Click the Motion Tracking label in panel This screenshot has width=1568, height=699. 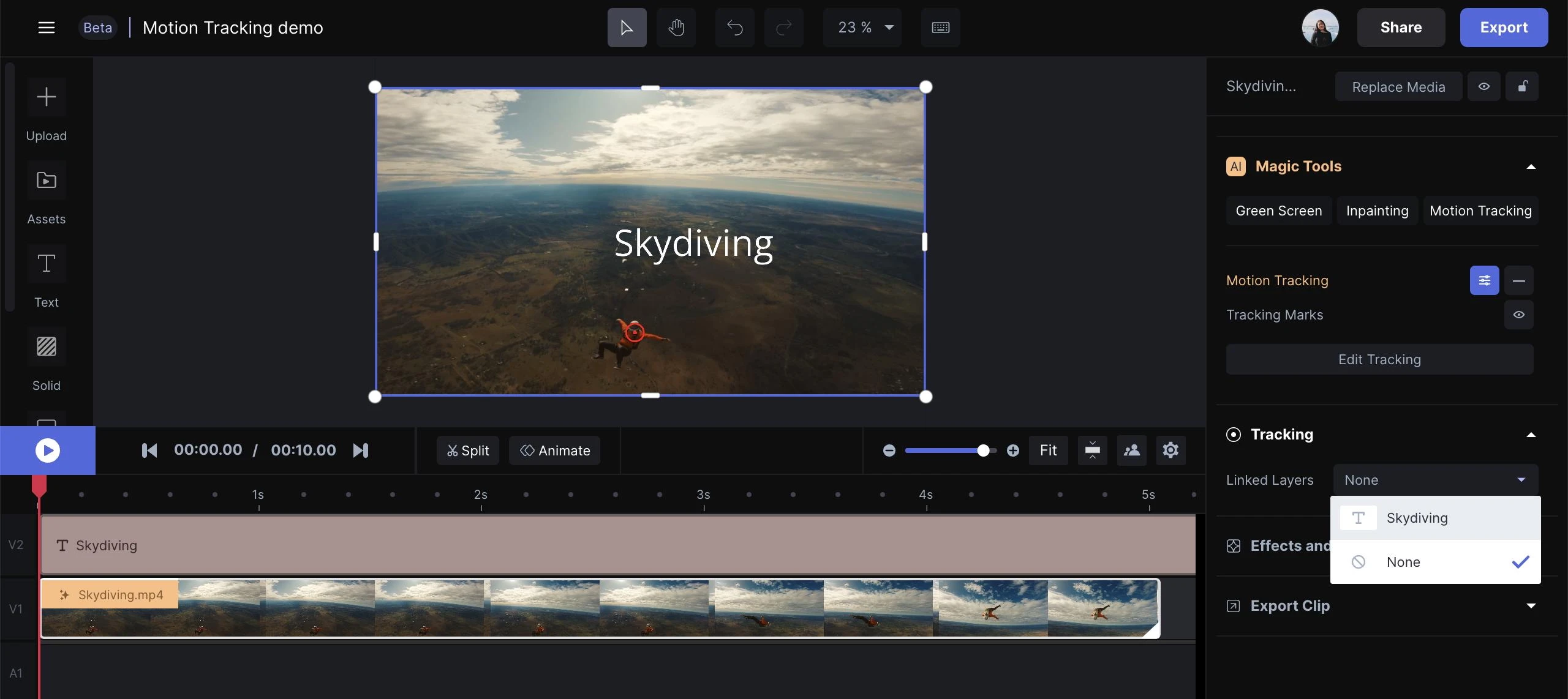pos(1277,280)
